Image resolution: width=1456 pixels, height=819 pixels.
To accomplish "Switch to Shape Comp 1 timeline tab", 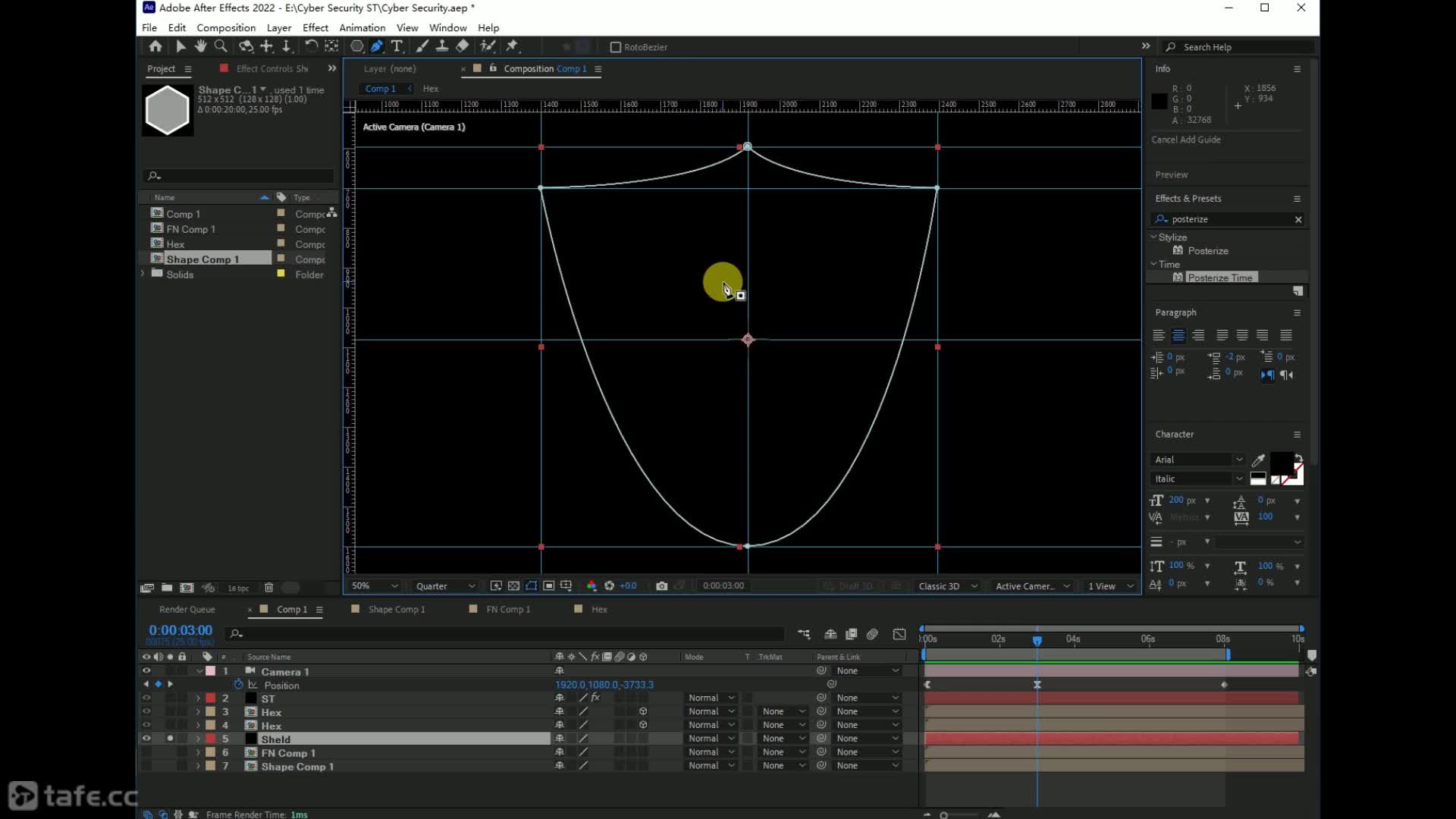I will click(397, 610).
